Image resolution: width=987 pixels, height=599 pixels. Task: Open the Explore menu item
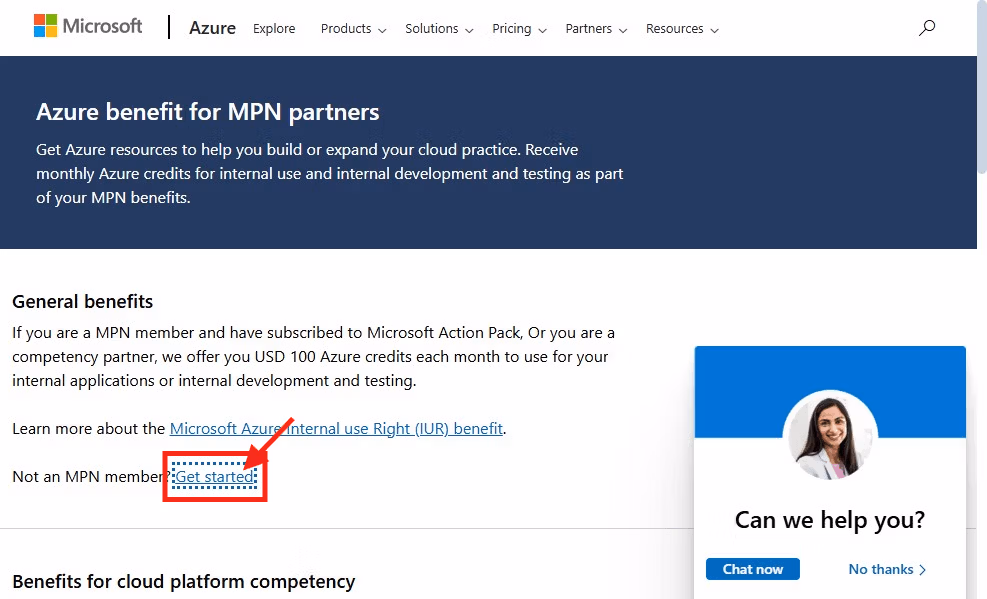[x=274, y=29]
